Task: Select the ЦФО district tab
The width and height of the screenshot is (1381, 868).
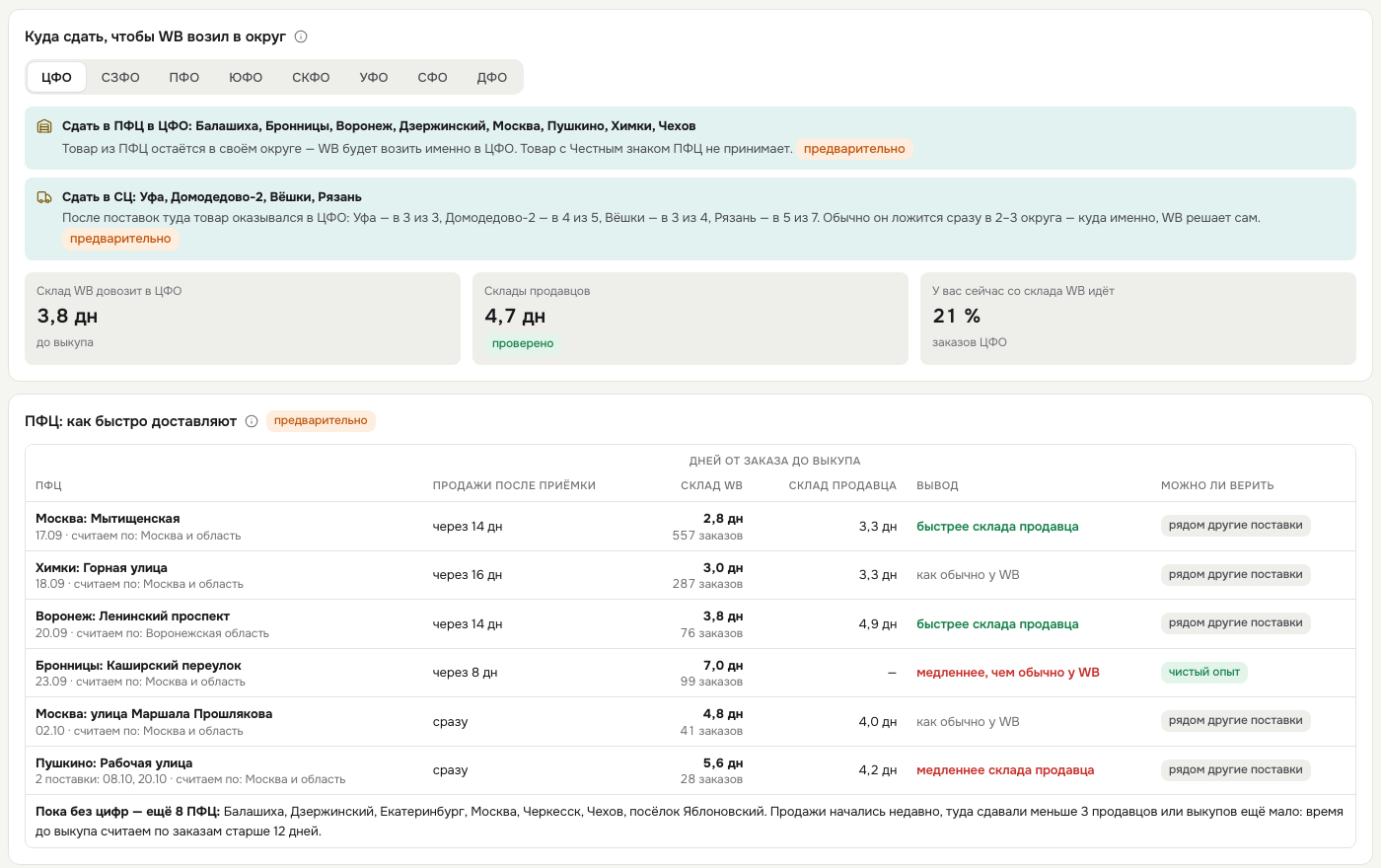Action: [56, 77]
